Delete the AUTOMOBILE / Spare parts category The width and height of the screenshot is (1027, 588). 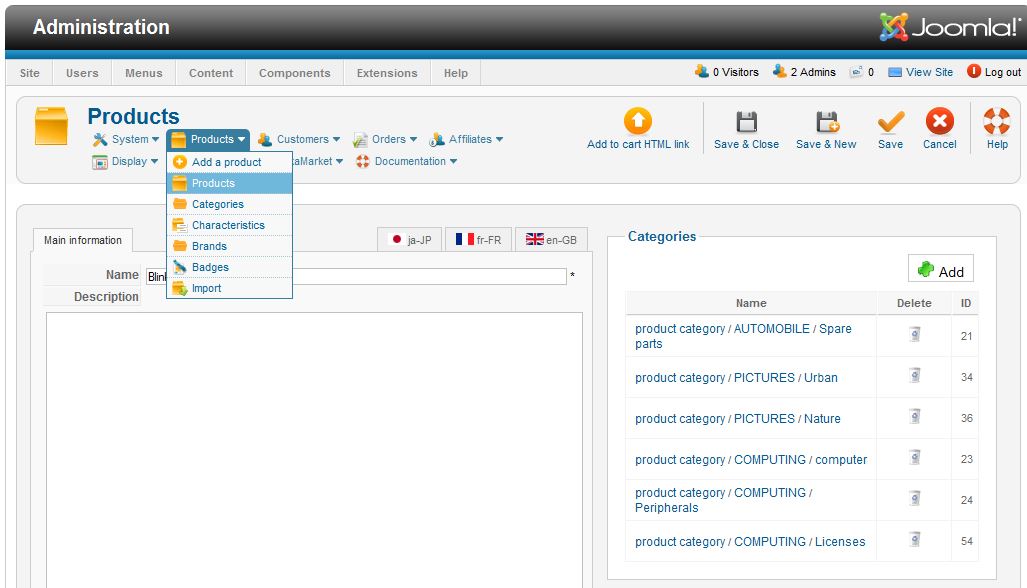coord(915,335)
